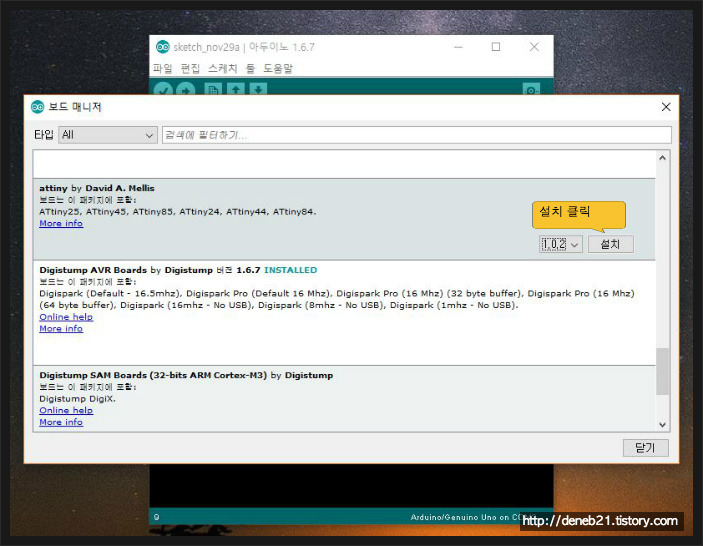Expand the 타입 All dropdown
The height and width of the screenshot is (546, 703).
tap(108, 134)
